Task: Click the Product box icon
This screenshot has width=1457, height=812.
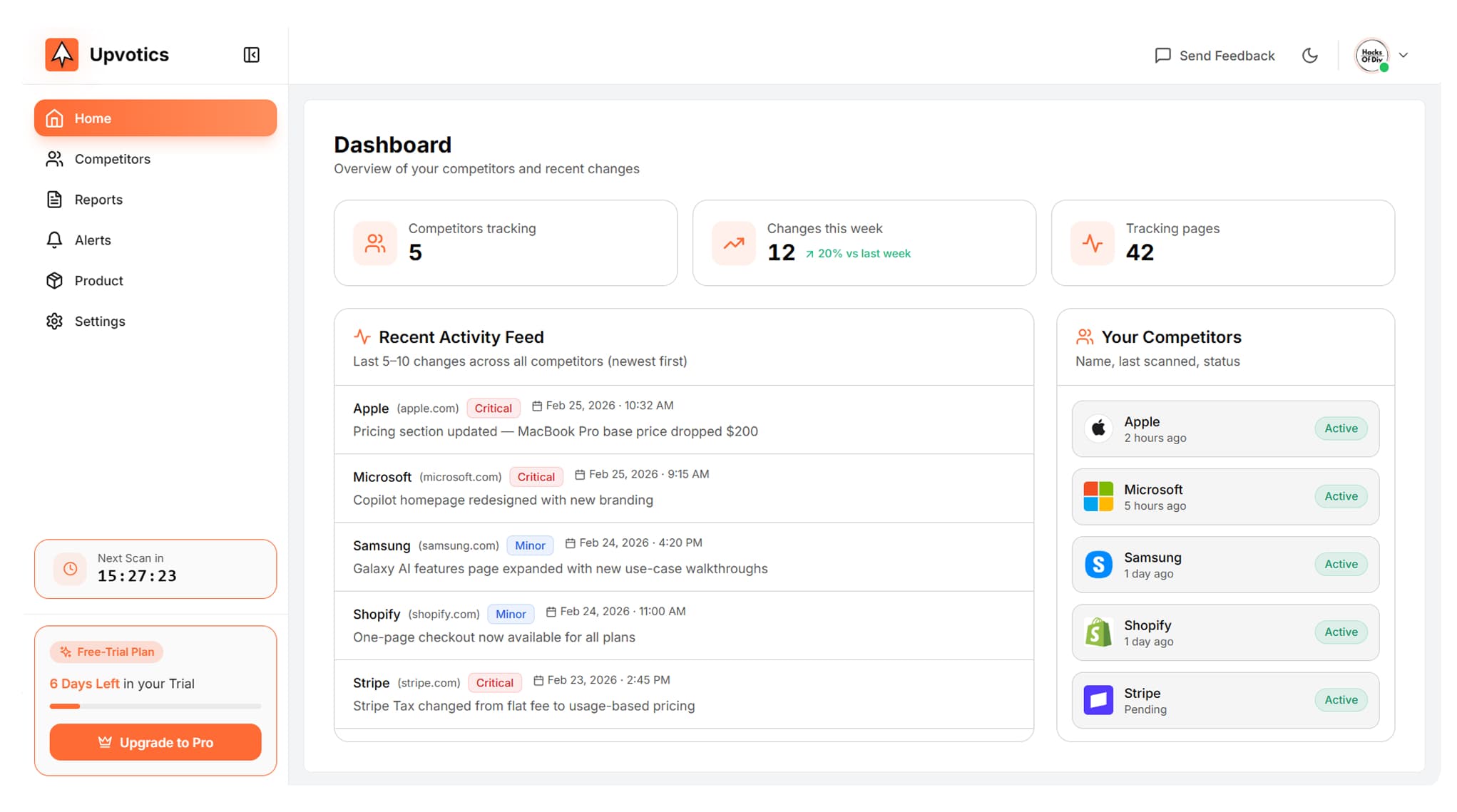Action: pyautogui.click(x=55, y=280)
